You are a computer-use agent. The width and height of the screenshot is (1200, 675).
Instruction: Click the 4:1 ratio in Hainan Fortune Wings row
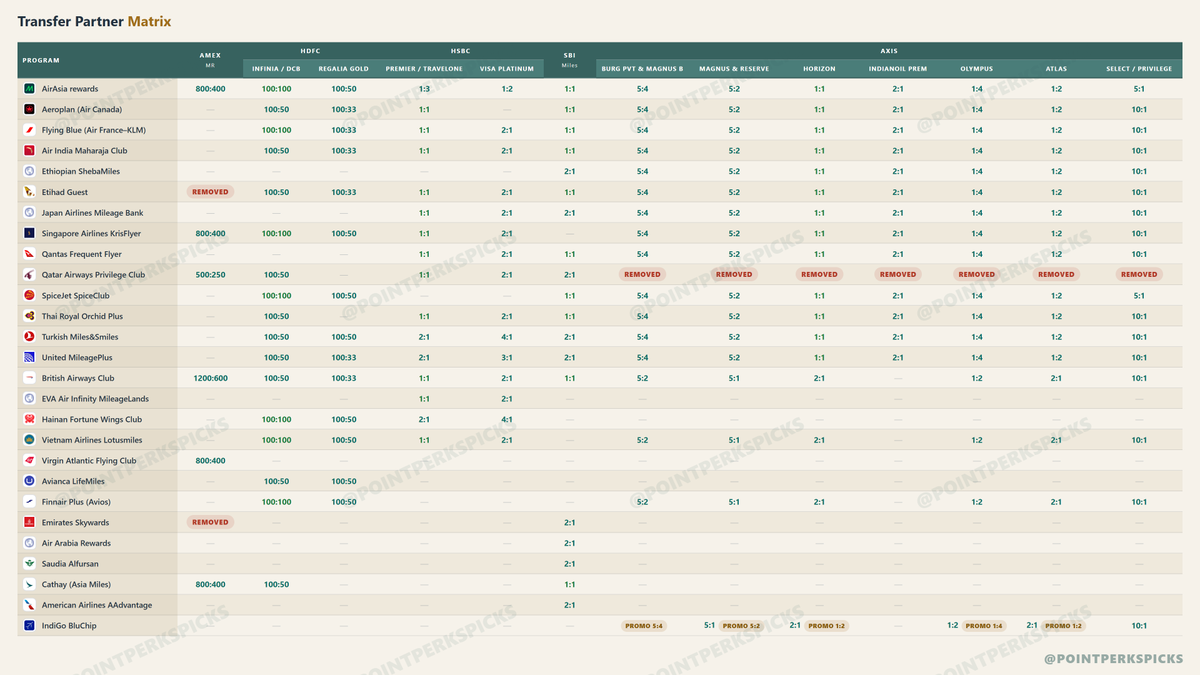[507, 419]
